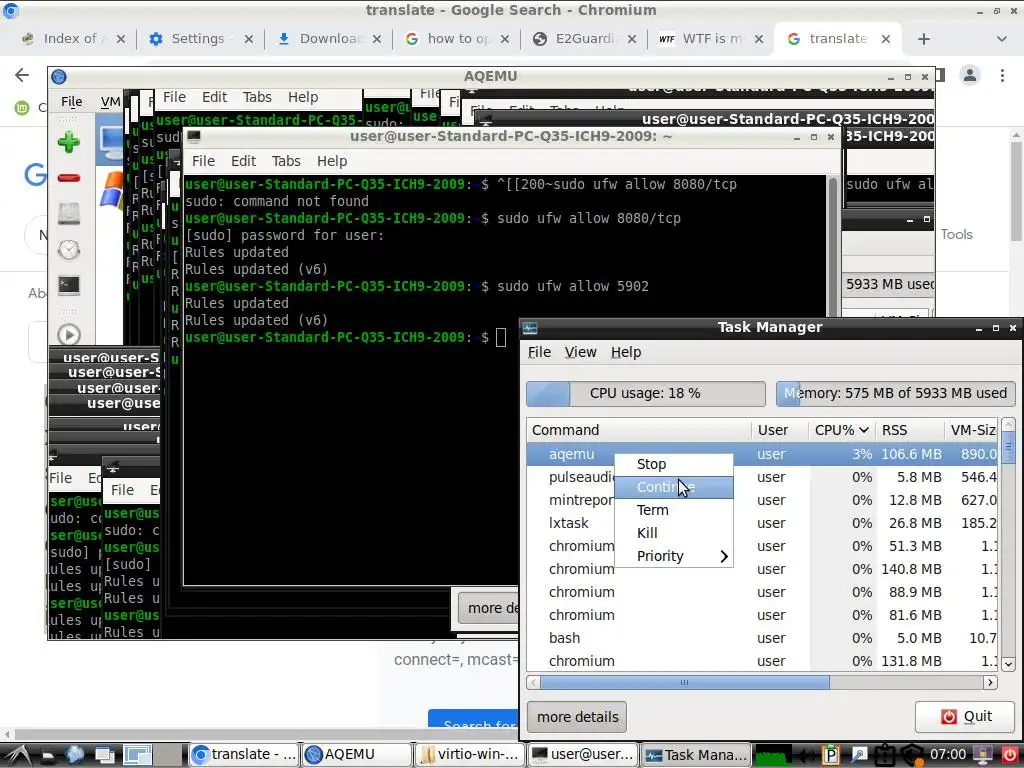Viewport: 1024px width, 768px height.
Task: Click the 'RSS' column header
Action: 909,430
